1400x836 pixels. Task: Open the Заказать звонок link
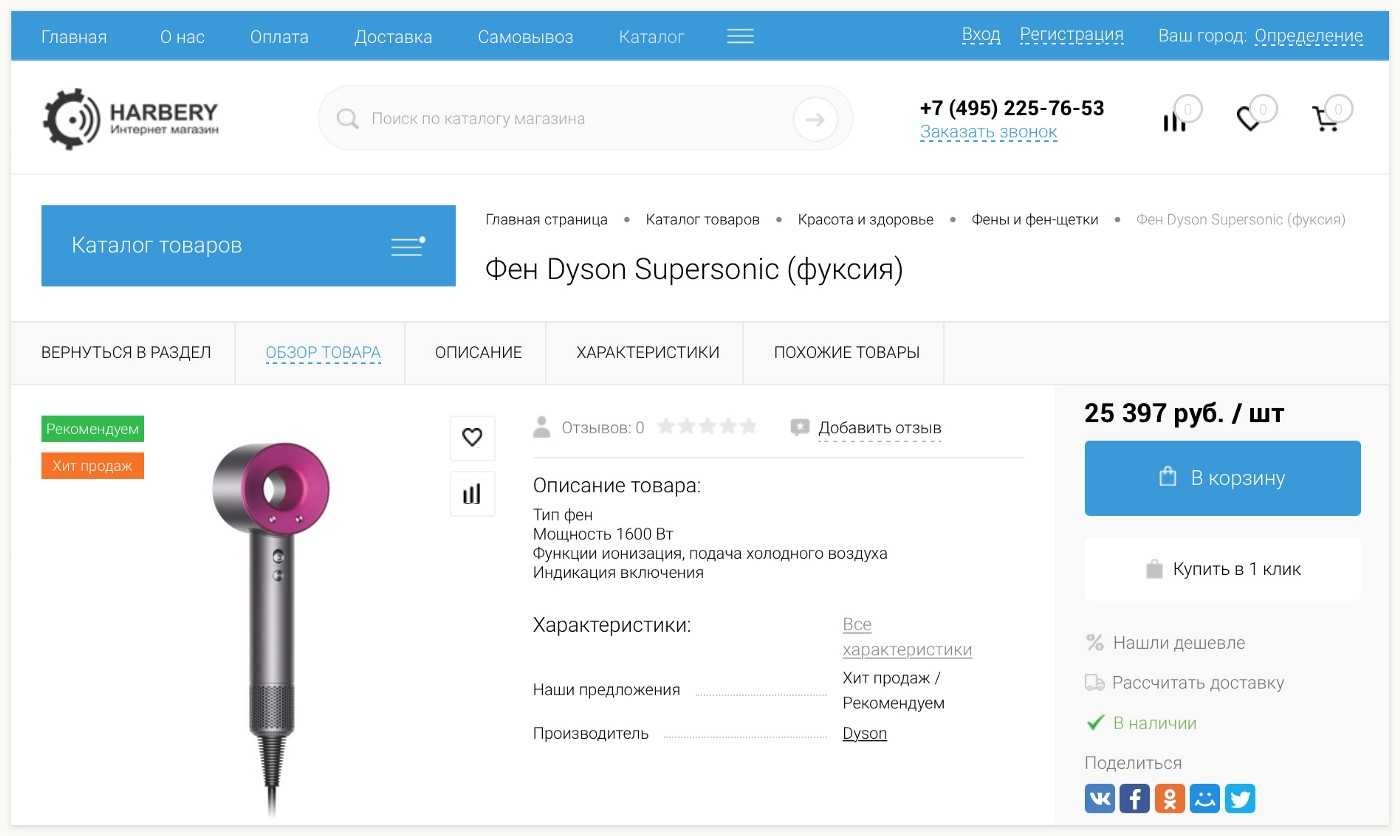pyautogui.click(x=988, y=132)
